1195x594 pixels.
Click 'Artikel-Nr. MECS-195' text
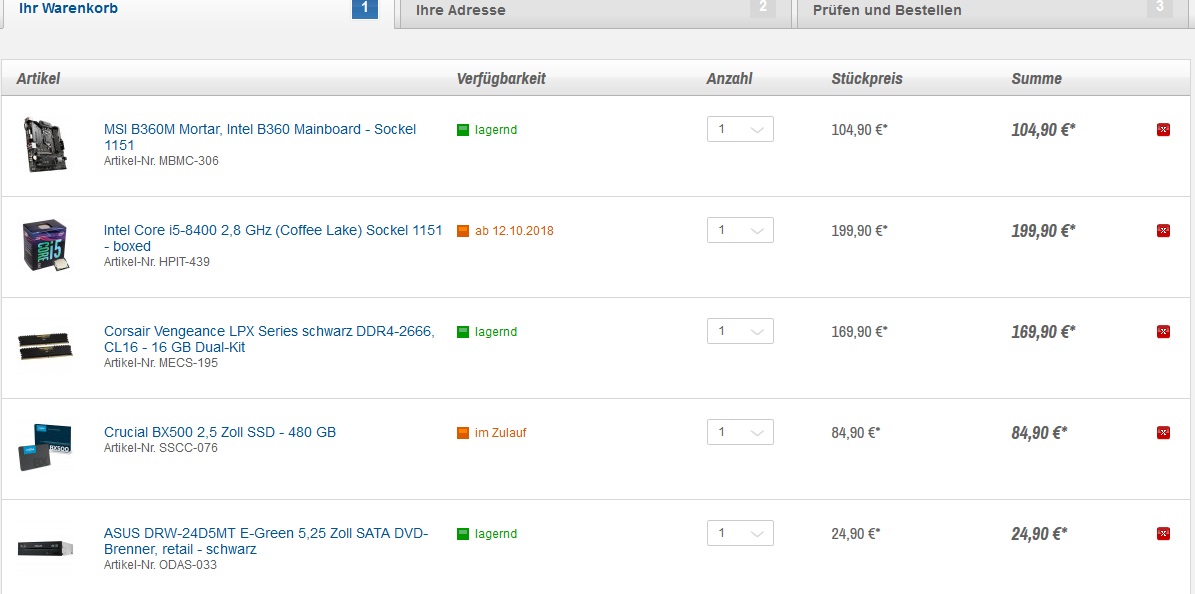click(x=161, y=363)
